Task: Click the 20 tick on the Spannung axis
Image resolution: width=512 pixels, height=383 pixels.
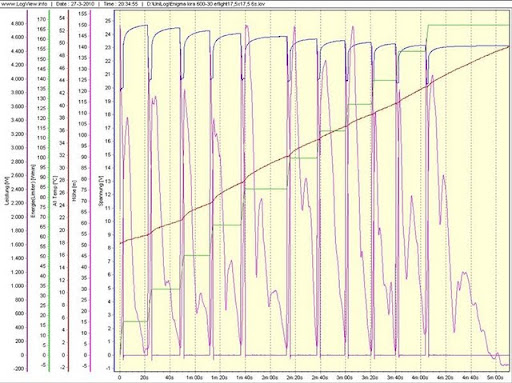Action: pos(107,88)
